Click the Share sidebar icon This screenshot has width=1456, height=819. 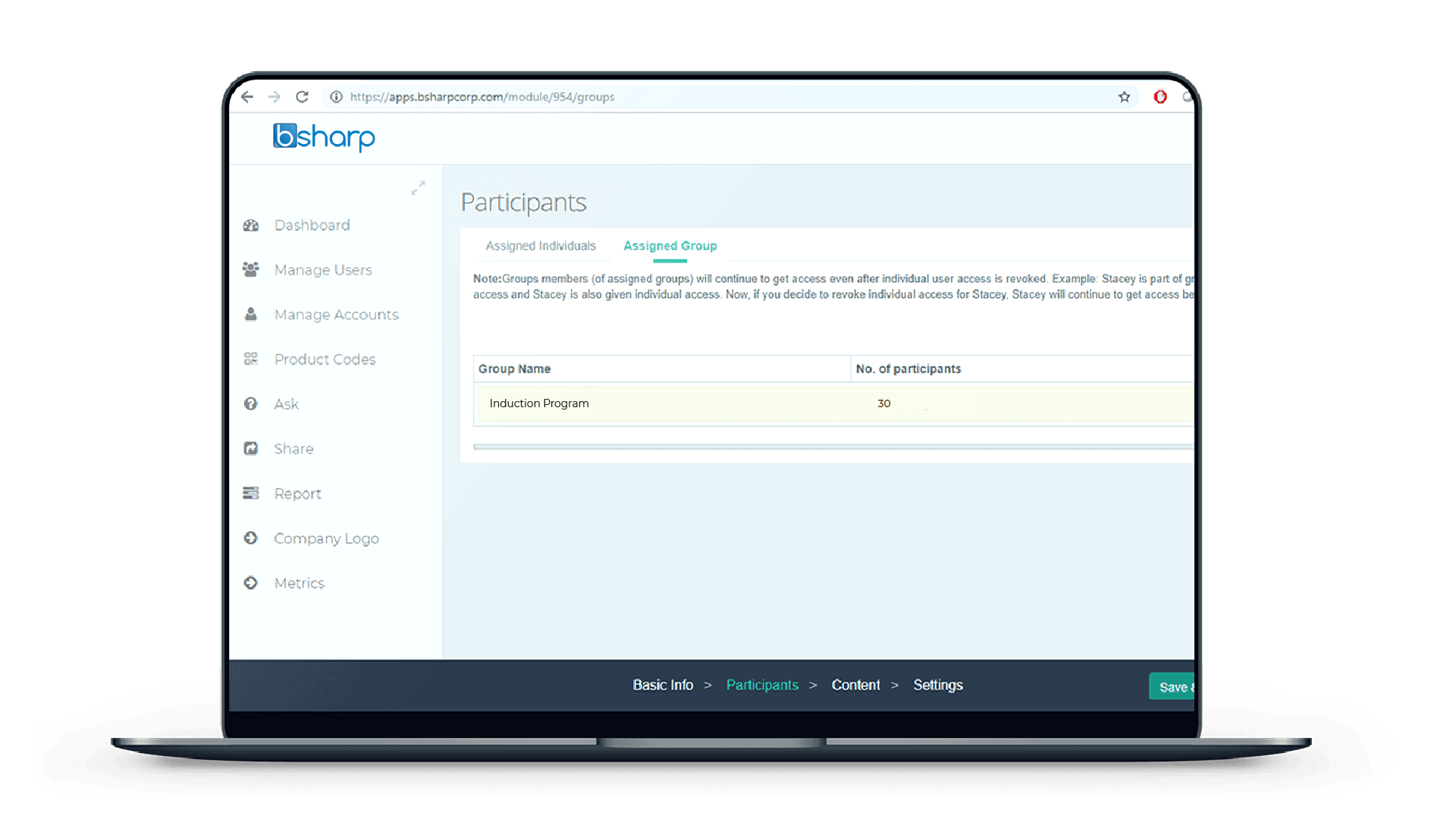[251, 448]
